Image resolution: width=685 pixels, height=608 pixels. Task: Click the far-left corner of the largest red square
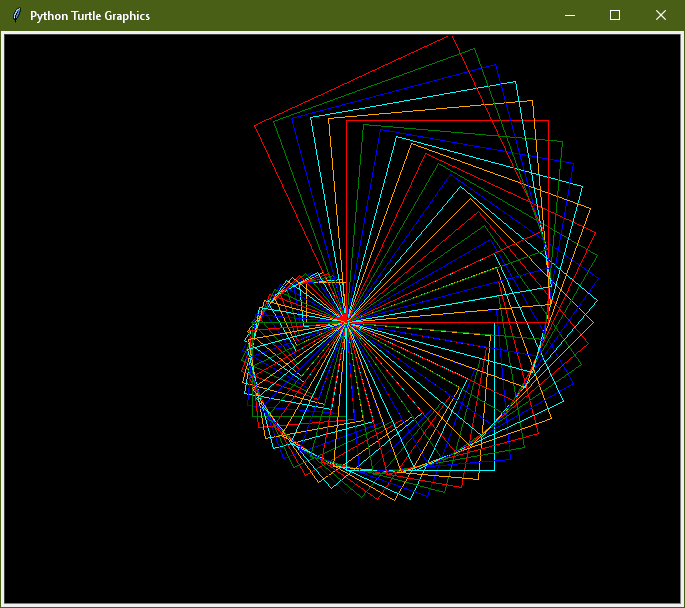(255, 126)
